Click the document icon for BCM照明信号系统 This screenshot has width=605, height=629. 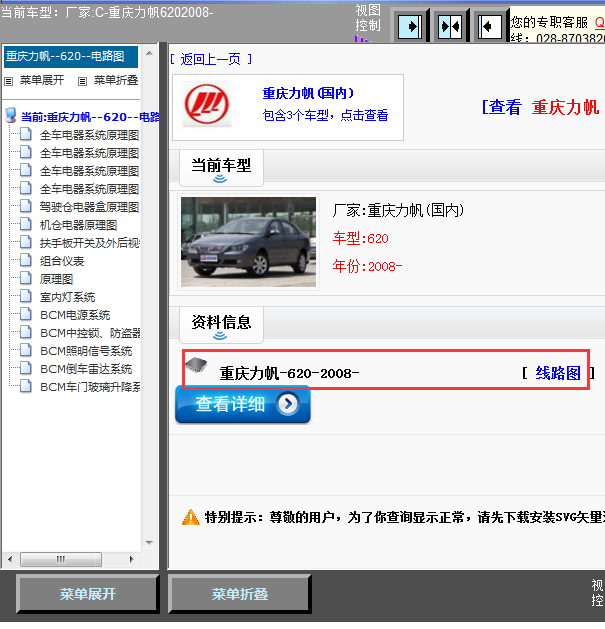(x=26, y=350)
